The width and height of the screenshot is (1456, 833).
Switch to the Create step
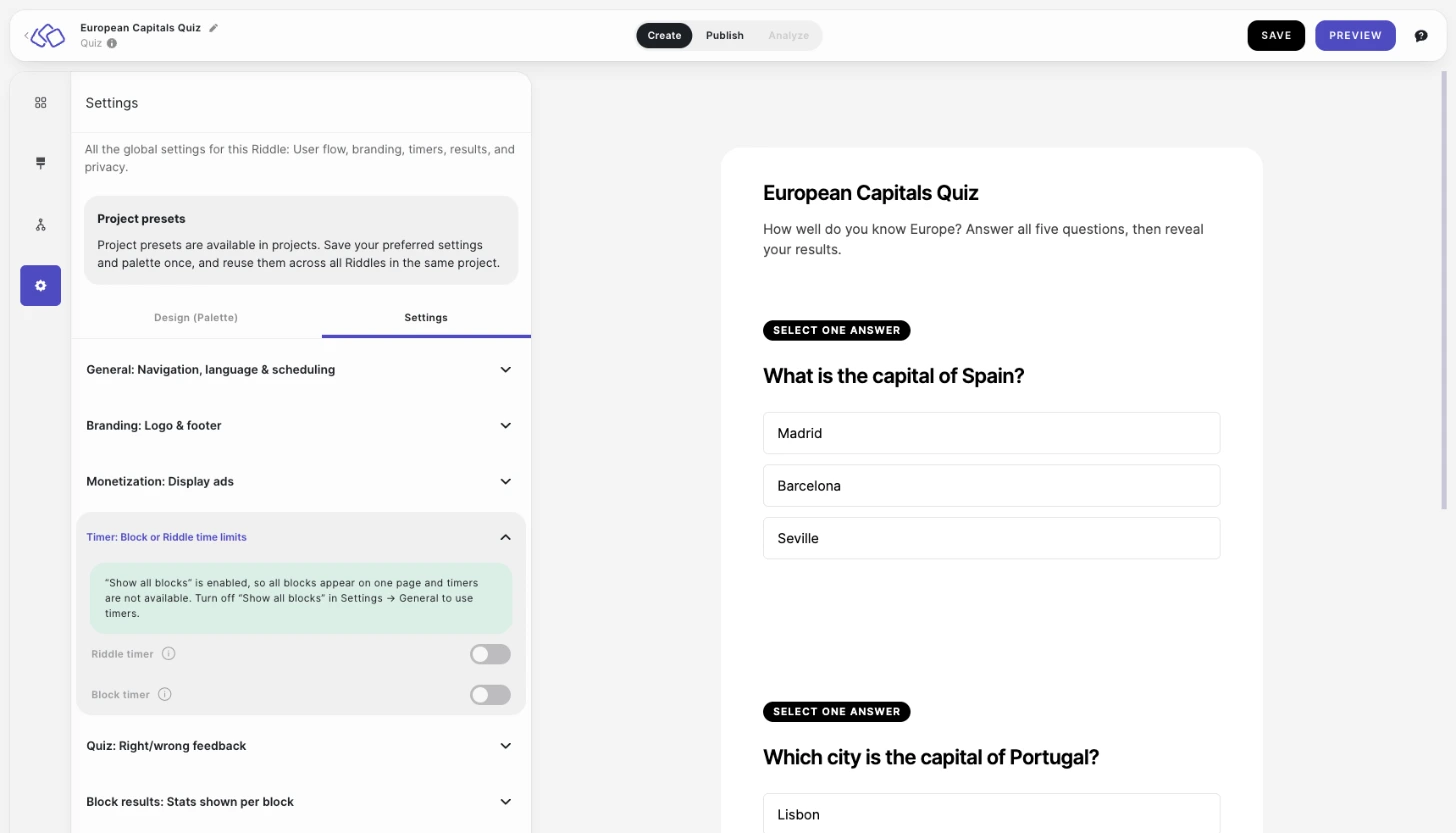tap(664, 36)
